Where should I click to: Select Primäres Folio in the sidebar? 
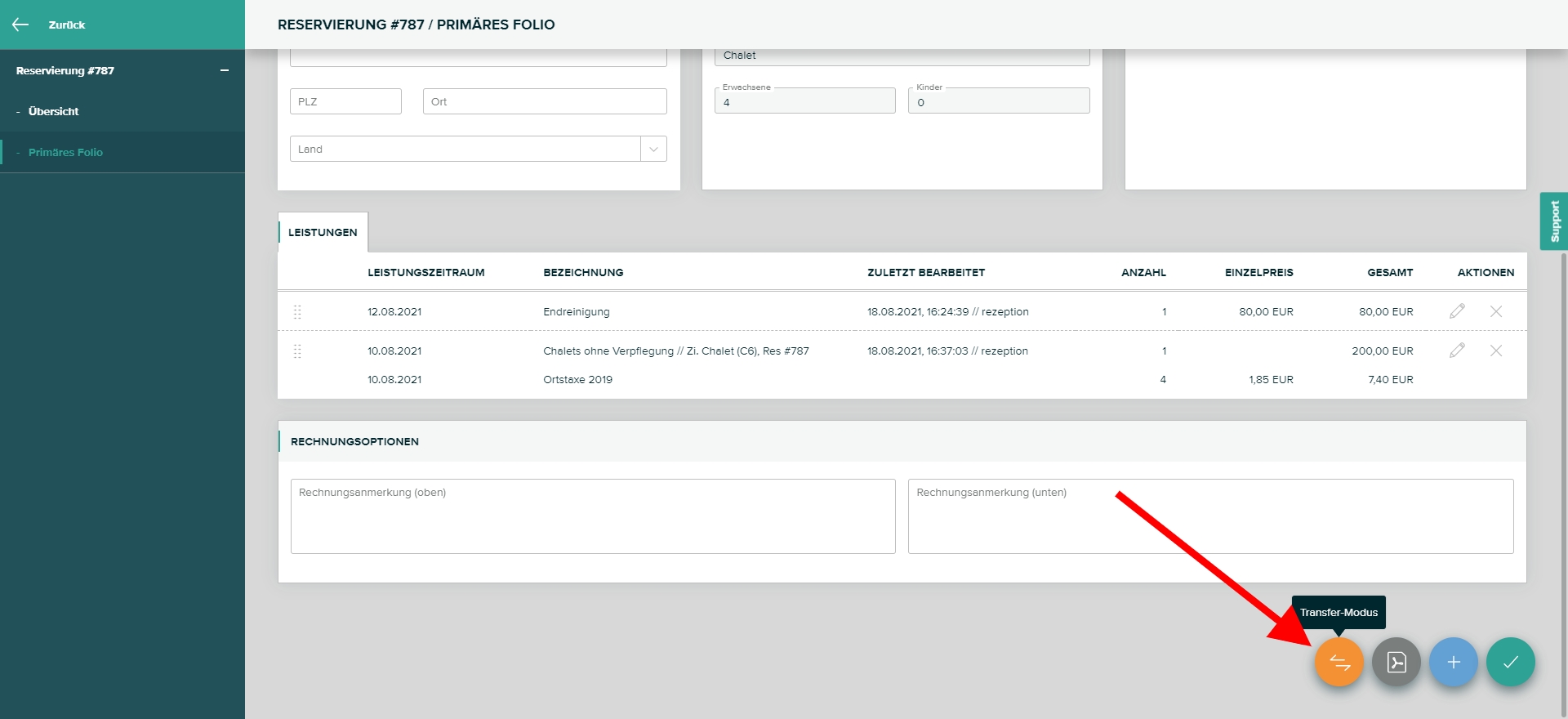coord(65,152)
